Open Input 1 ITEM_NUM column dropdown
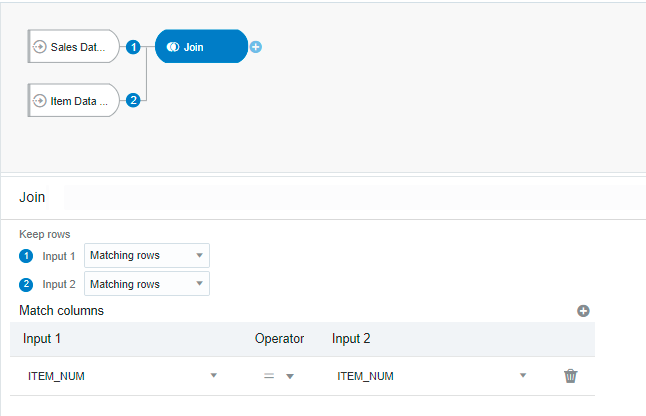Screen dimensions: 646x416 click(x=122, y=376)
